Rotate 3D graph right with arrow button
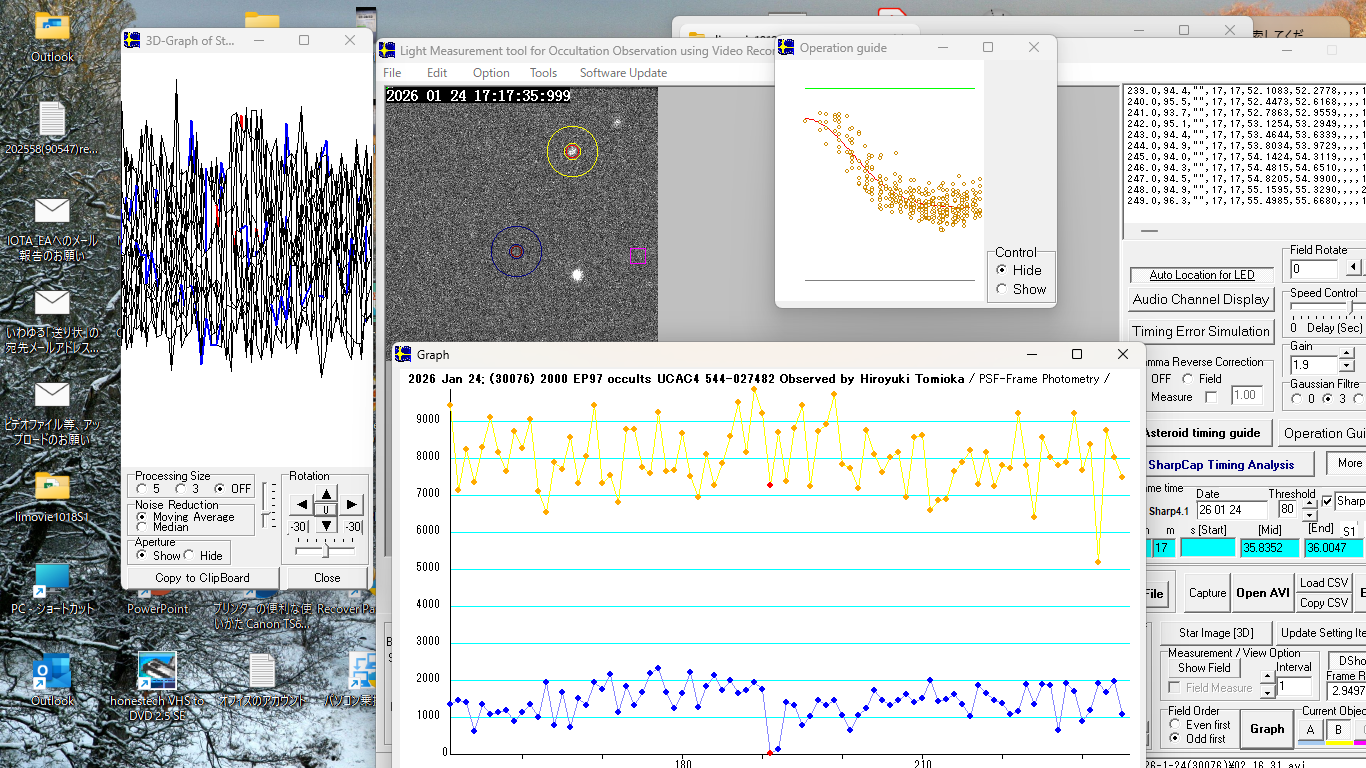Screen dimensions: 1366x768 point(352,504)
